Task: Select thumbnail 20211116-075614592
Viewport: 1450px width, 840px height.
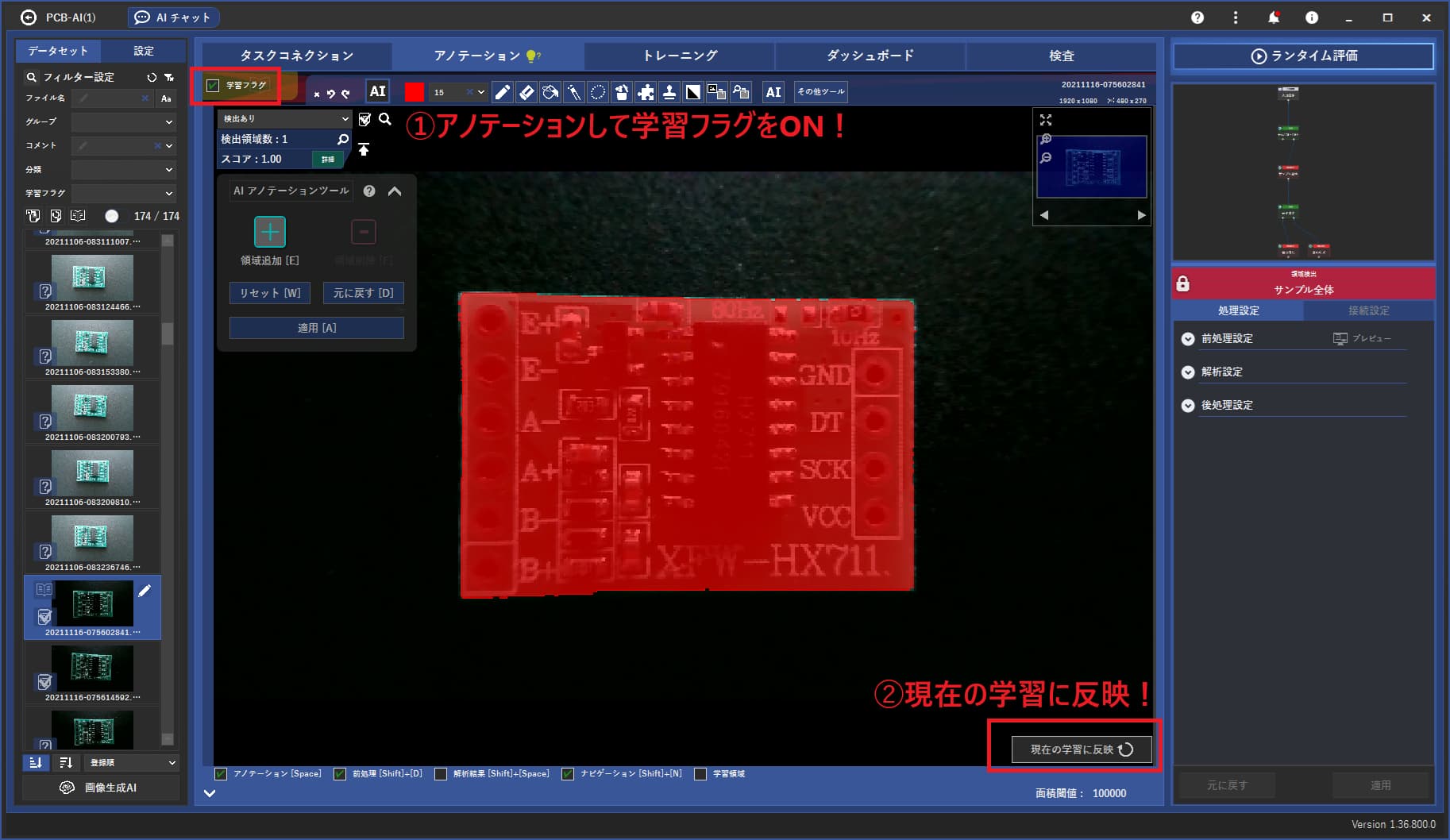Action: 92,672
